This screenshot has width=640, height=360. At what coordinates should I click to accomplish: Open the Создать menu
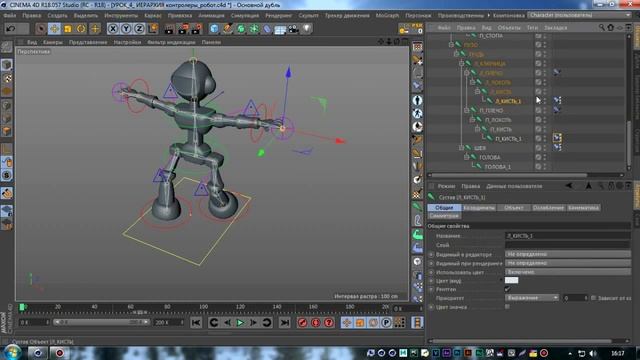click(57, 16)
